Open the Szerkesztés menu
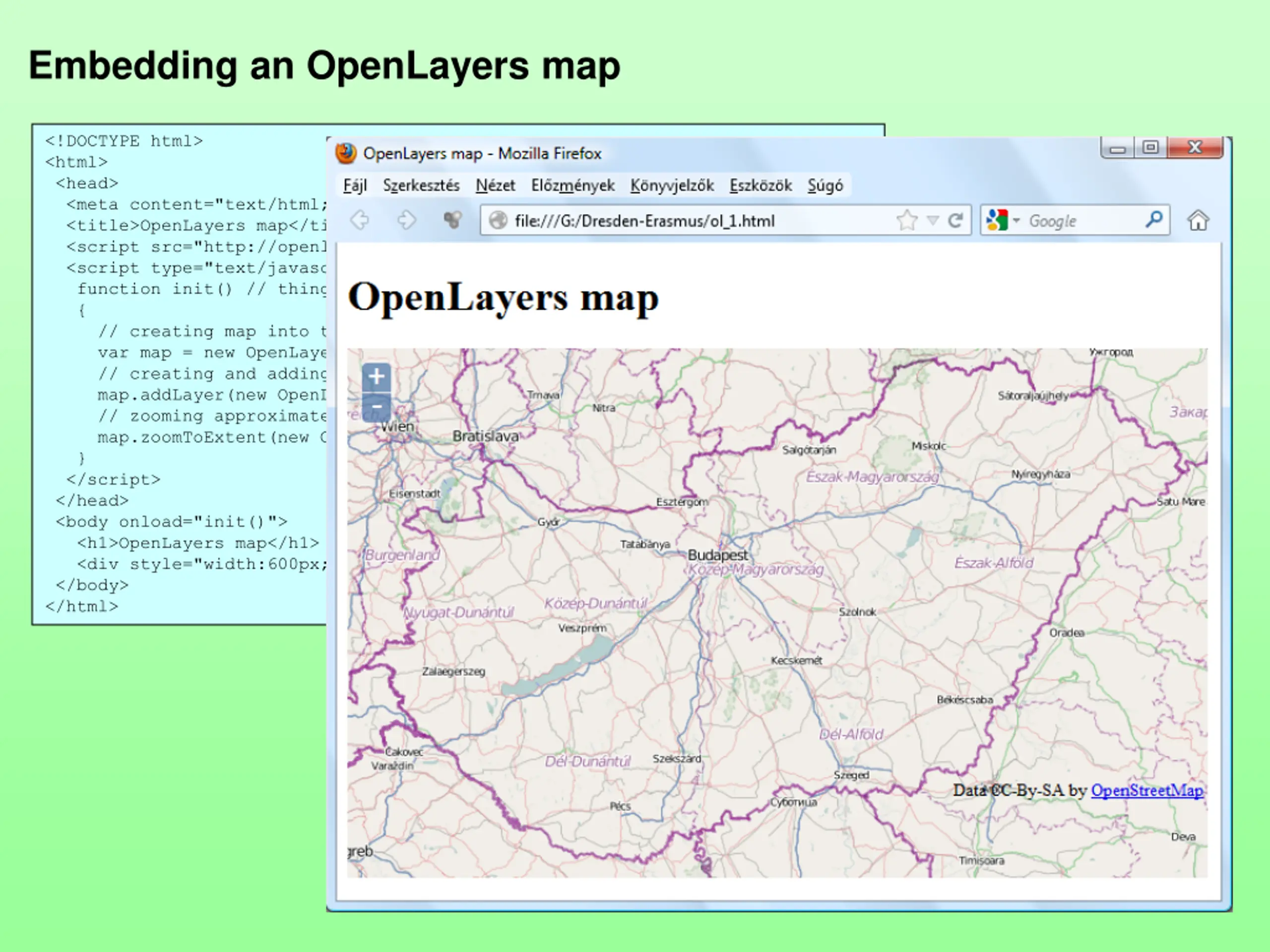The width and height of the screenshot is (1270, 952). click(421, 185)
